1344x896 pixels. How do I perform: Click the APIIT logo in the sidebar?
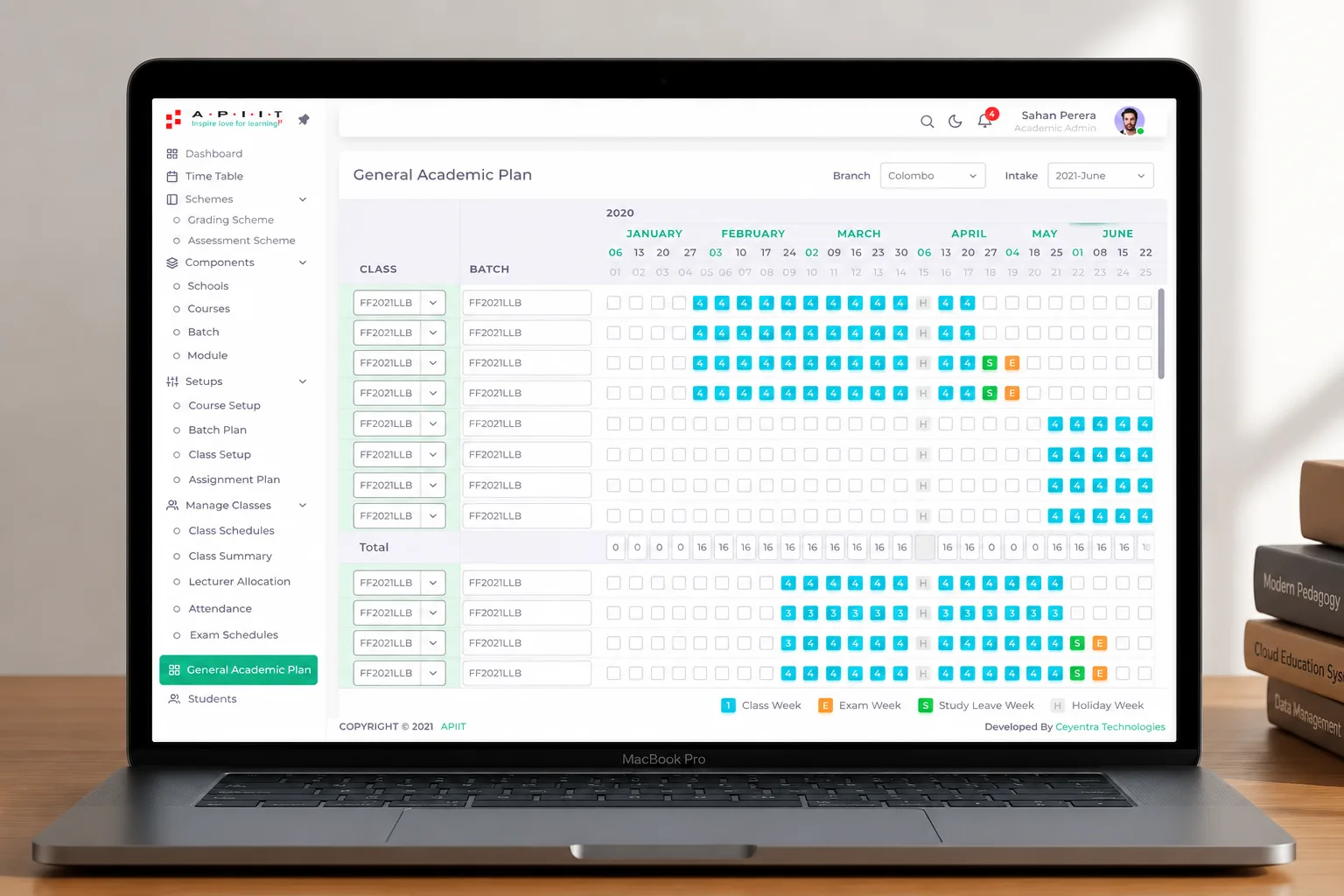click(224, 119)
